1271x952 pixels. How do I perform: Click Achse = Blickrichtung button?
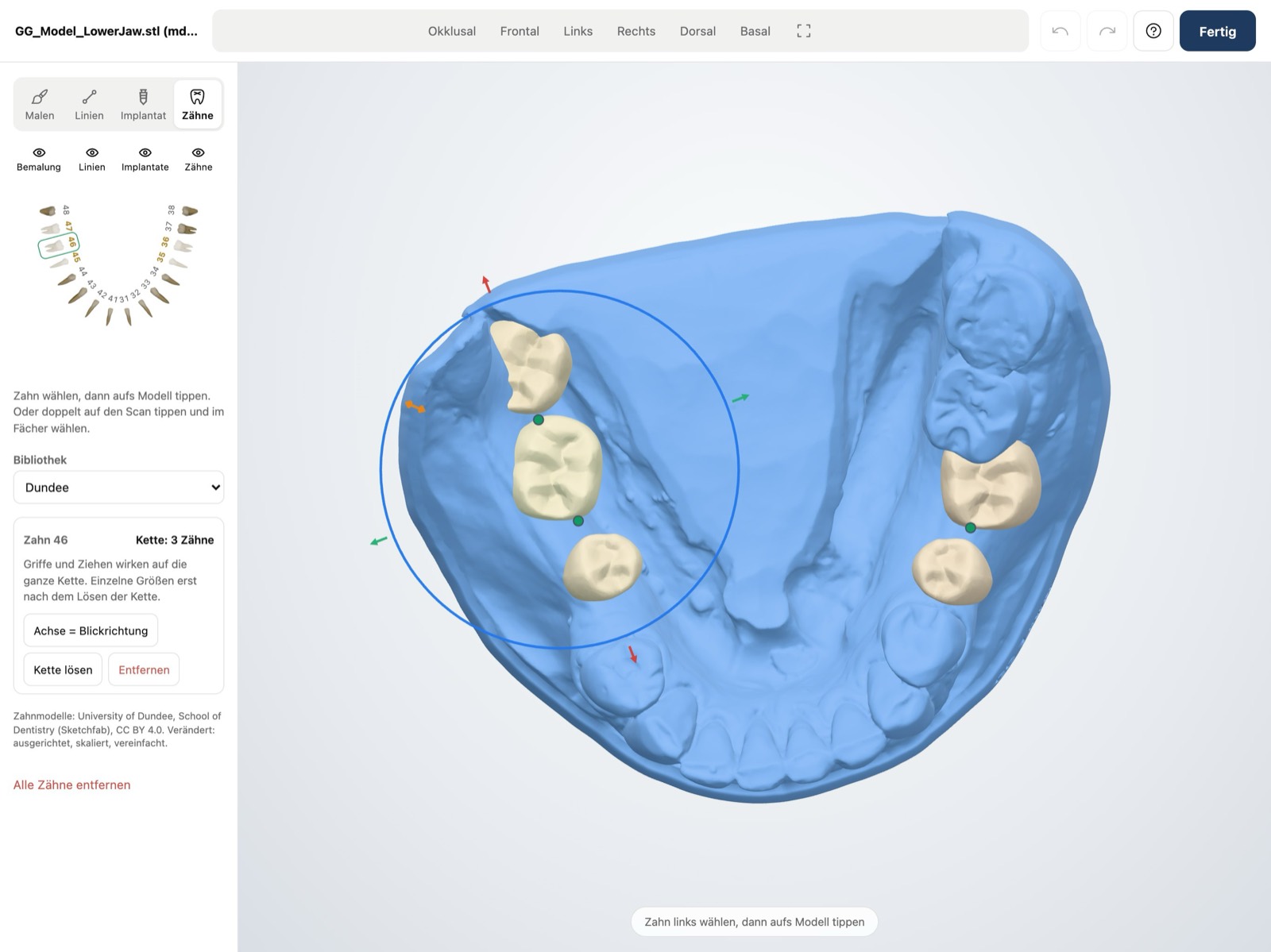(91, 630)
